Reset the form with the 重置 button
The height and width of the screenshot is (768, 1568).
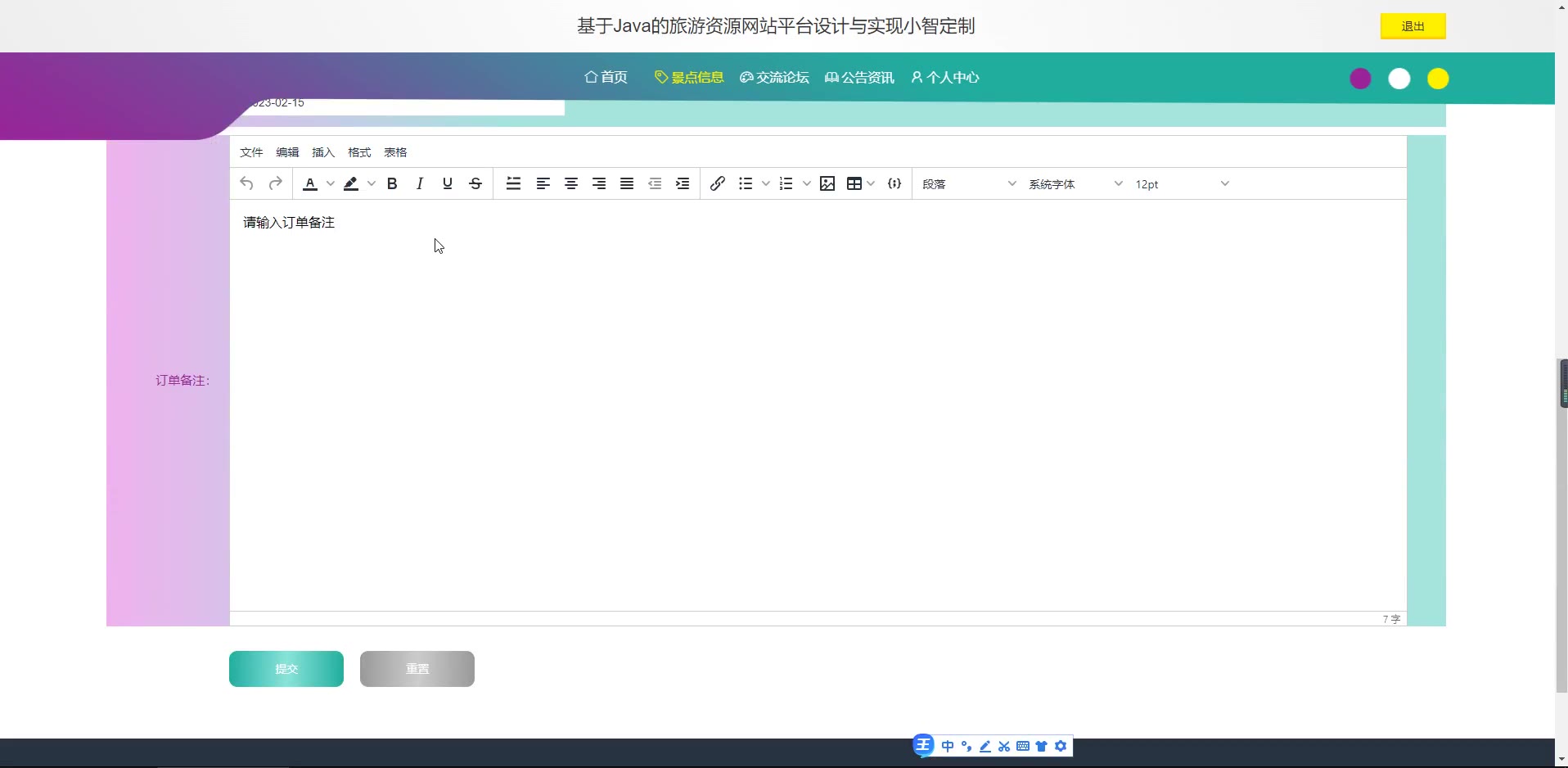[417, 669]
